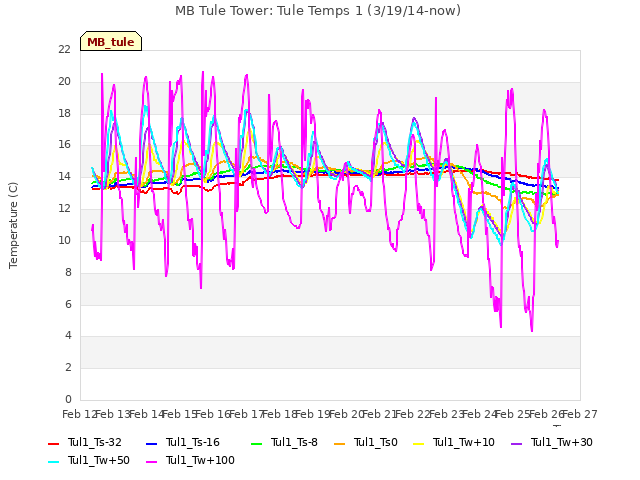The image size is (640, 480).
Task: Click the x-axis date label Feb 20
Action: click(346, 414)
